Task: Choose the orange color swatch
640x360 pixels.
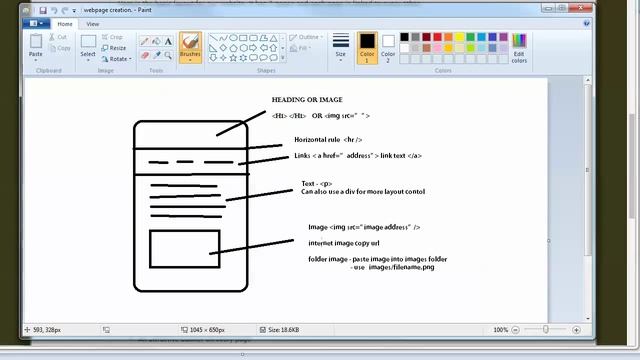Action: [x=448, y=37]
